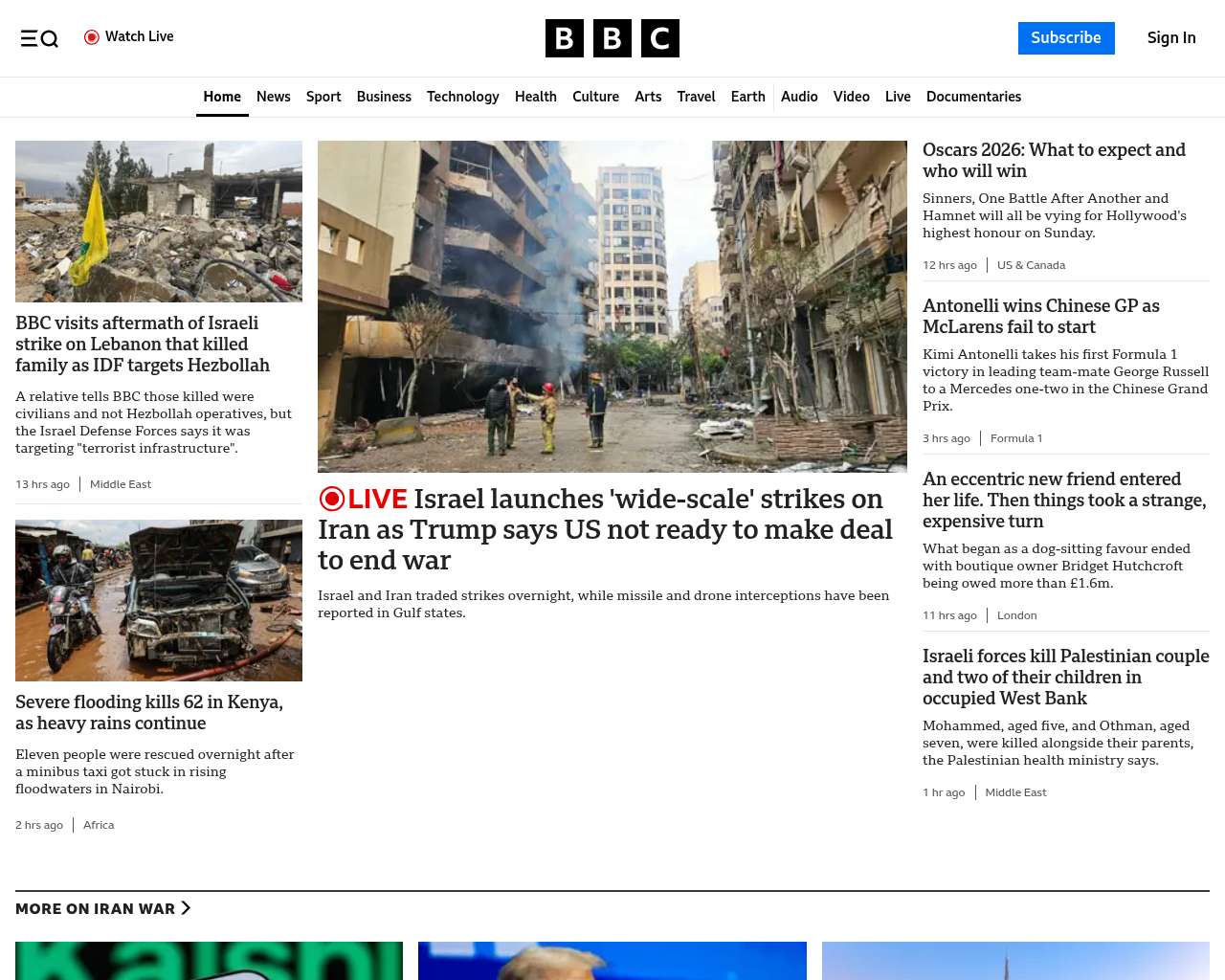Click the Kenya story summary about minibus taxi
1225x980 pixels.
[155, 771]
